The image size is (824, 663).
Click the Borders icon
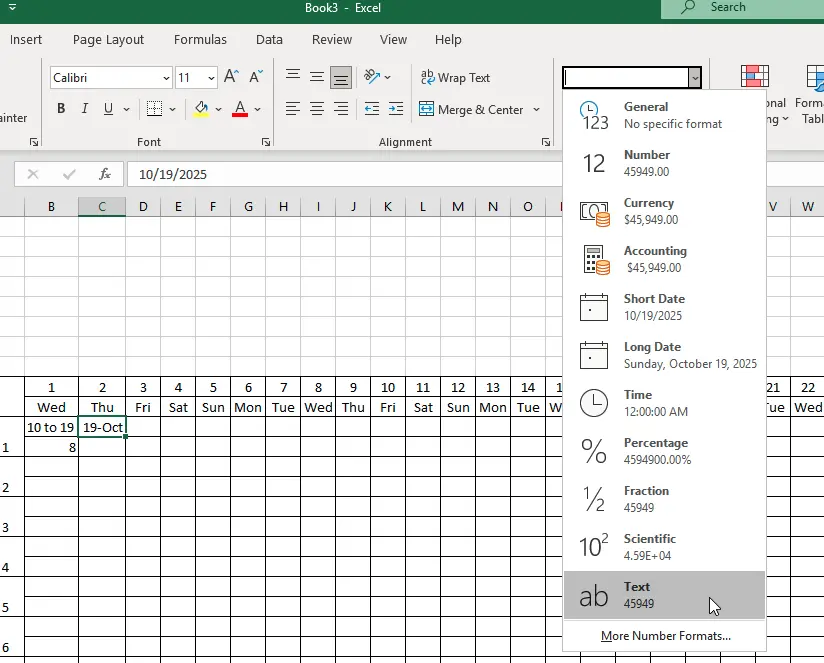pos(154,109)
